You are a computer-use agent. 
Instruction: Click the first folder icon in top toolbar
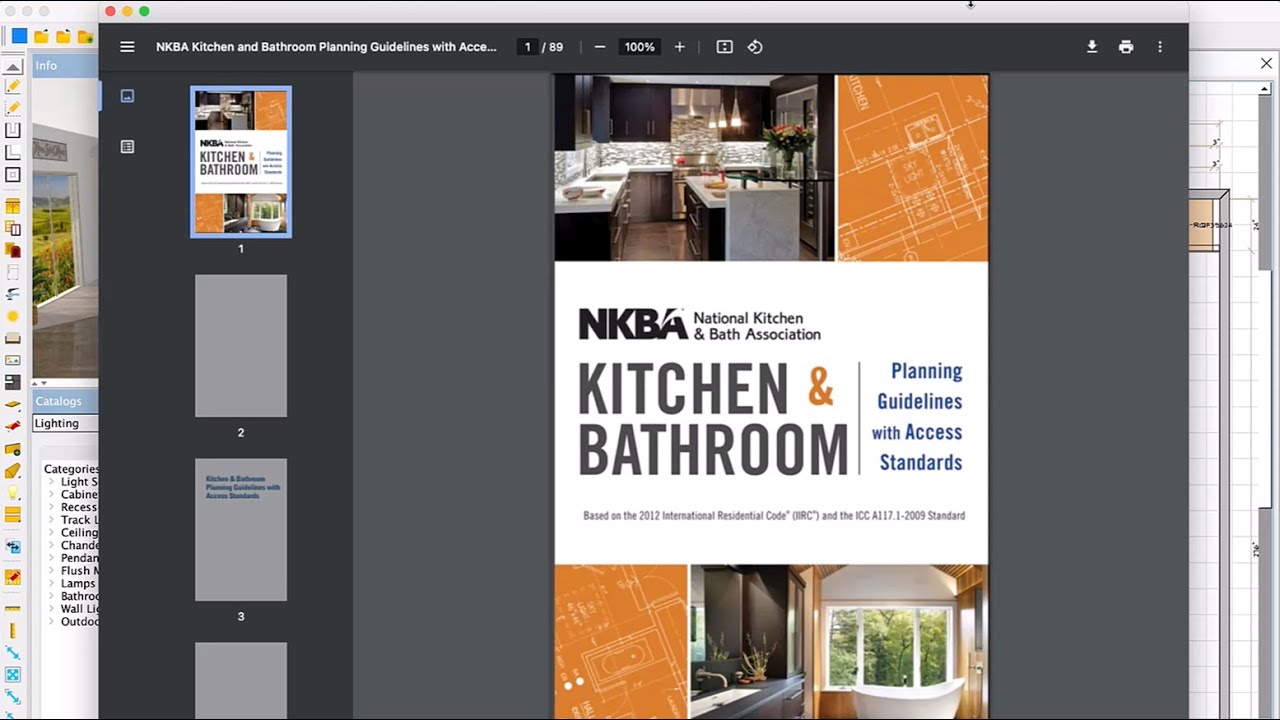click(41, 37)
